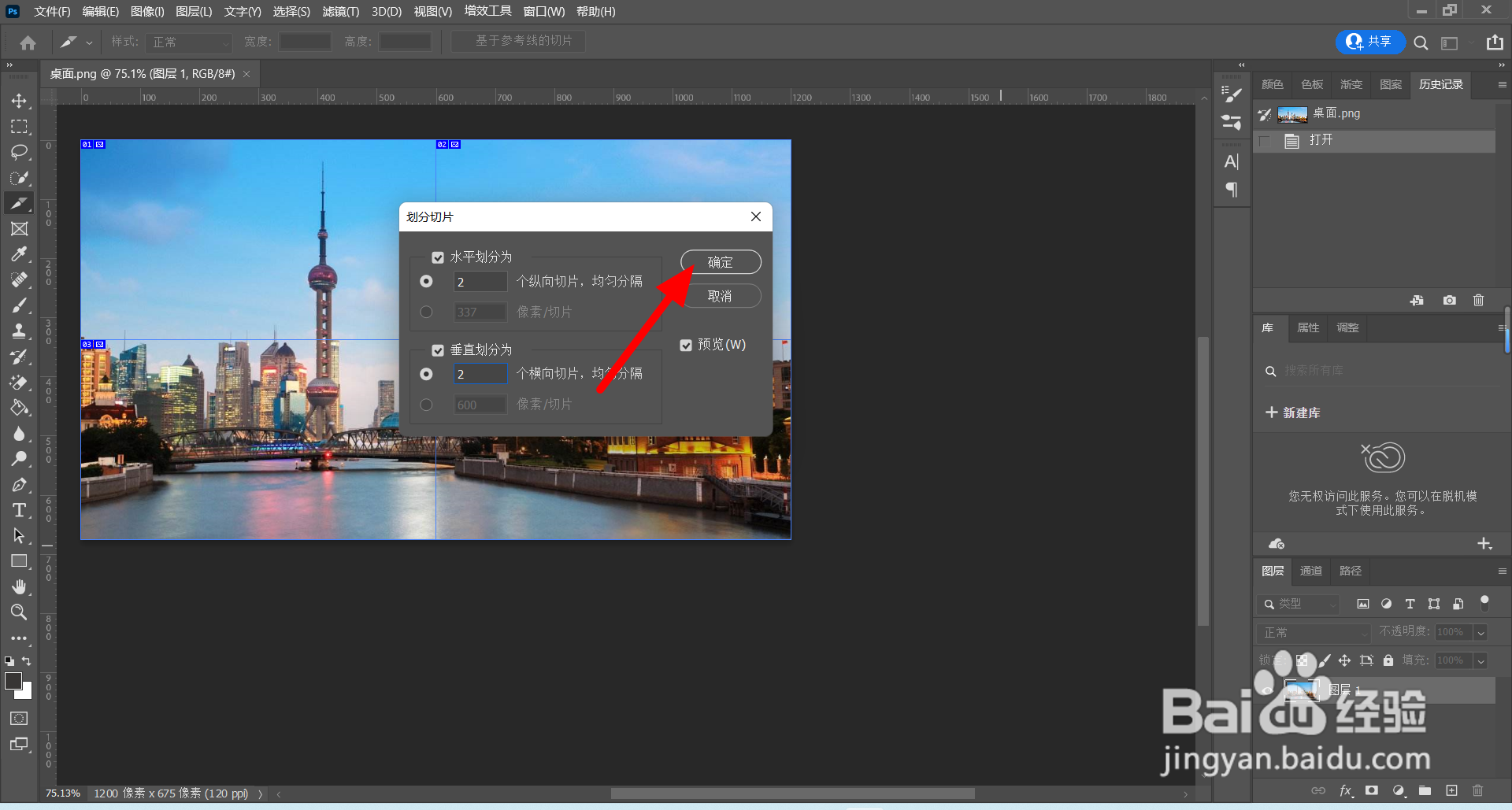Toggle Quick Mask mode icon
The image size is (1512, 810).
(19, 718)
